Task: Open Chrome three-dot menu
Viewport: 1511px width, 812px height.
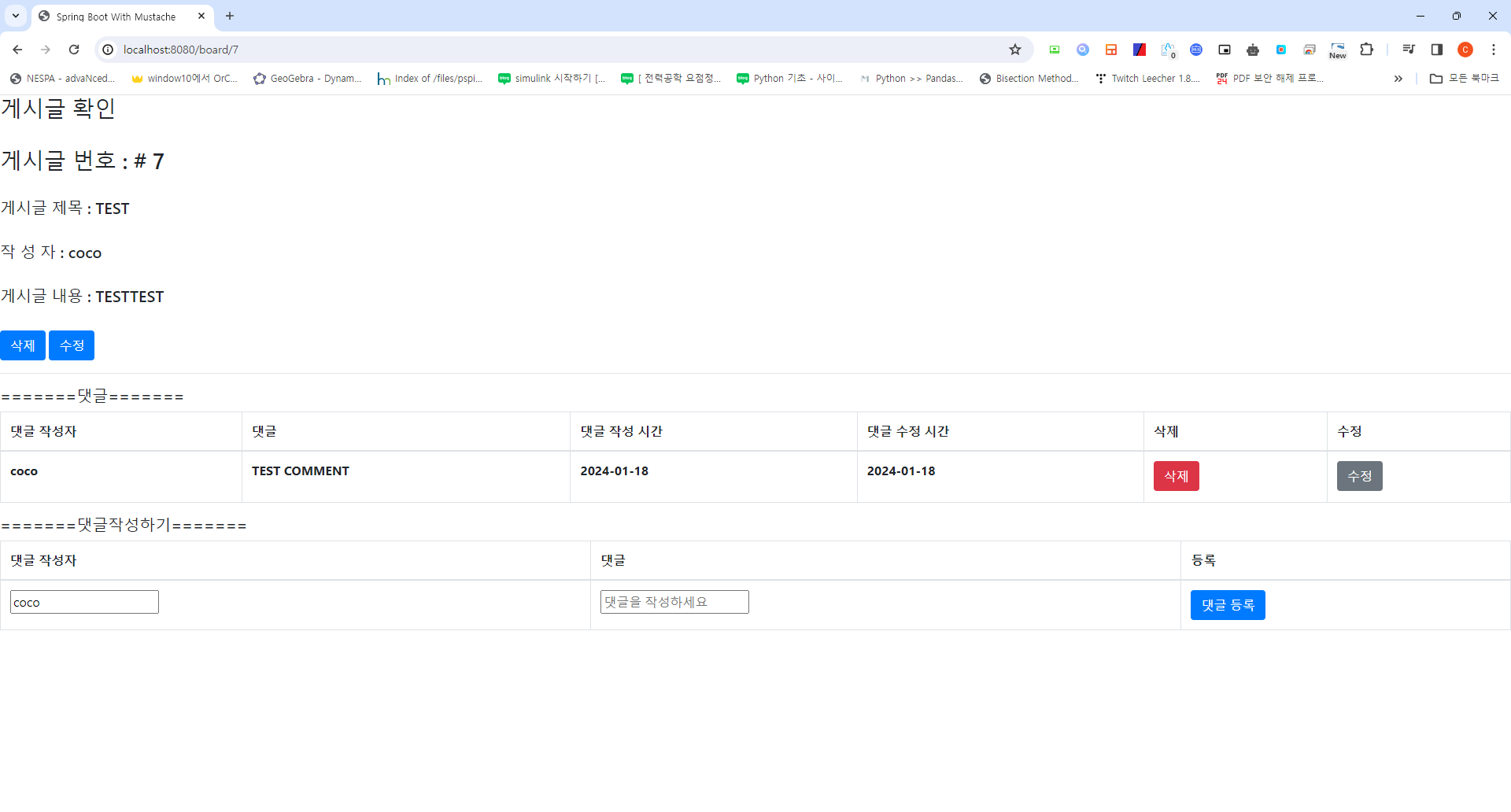Action: (x=1494, y=50)
